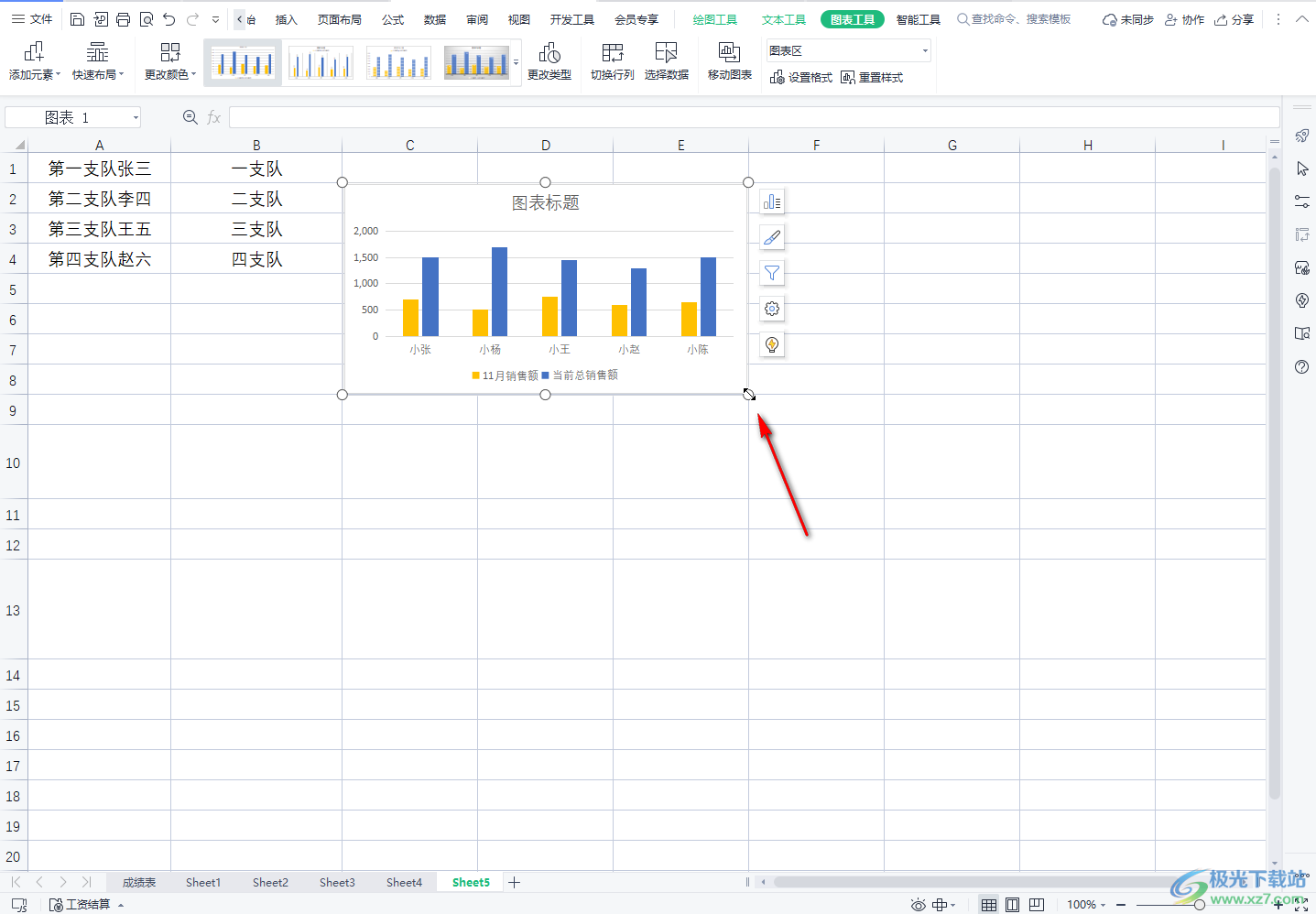Open the Name Box dropdown arrow
The image size is (1316, 914).
136,117
